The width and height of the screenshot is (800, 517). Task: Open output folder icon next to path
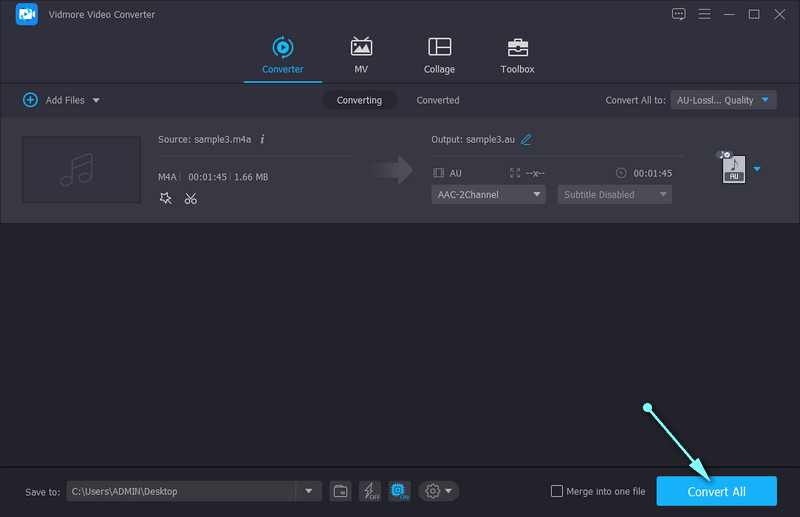[341, 491]
